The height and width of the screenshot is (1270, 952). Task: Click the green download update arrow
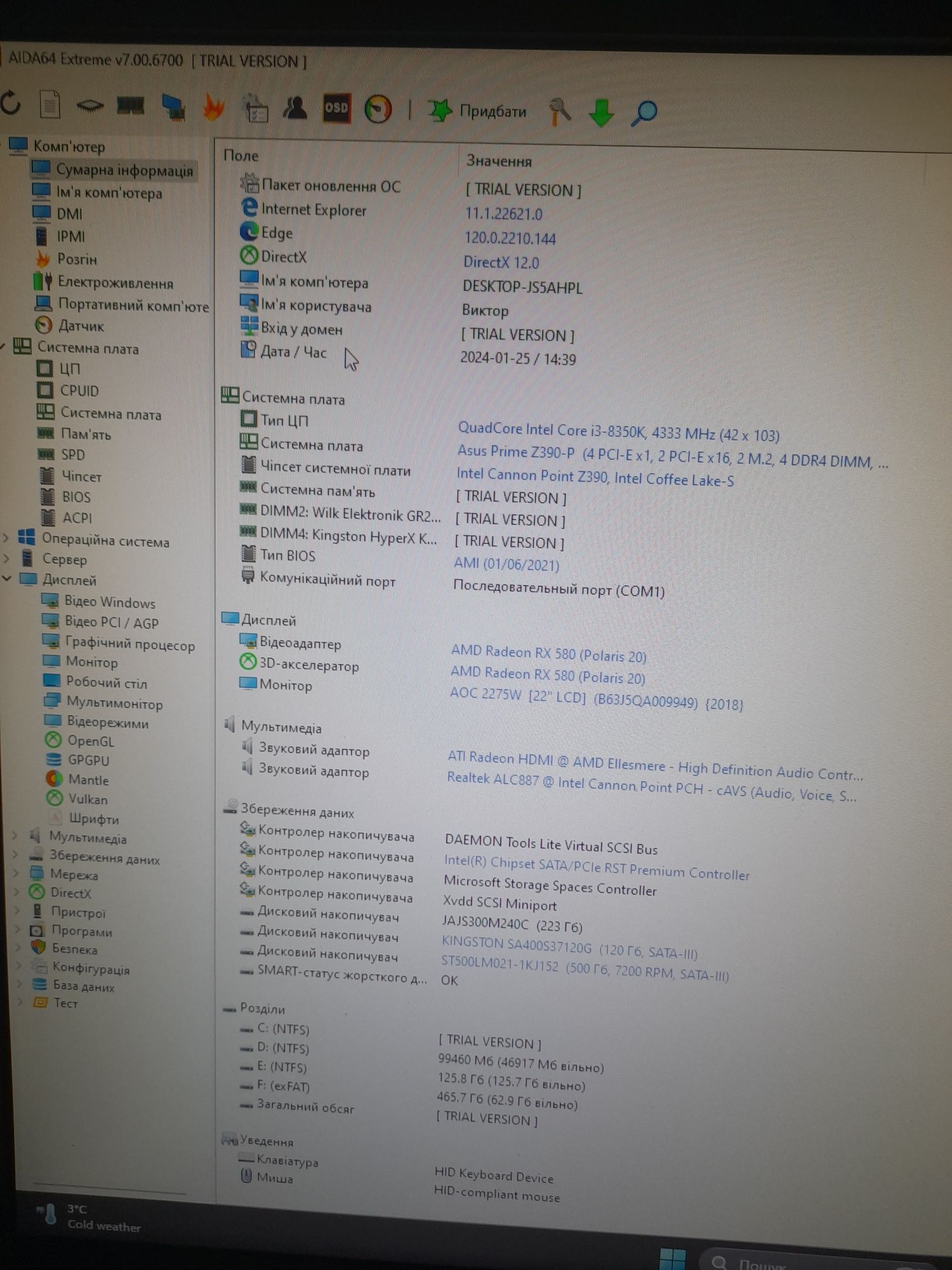click(x=601, y=113)
